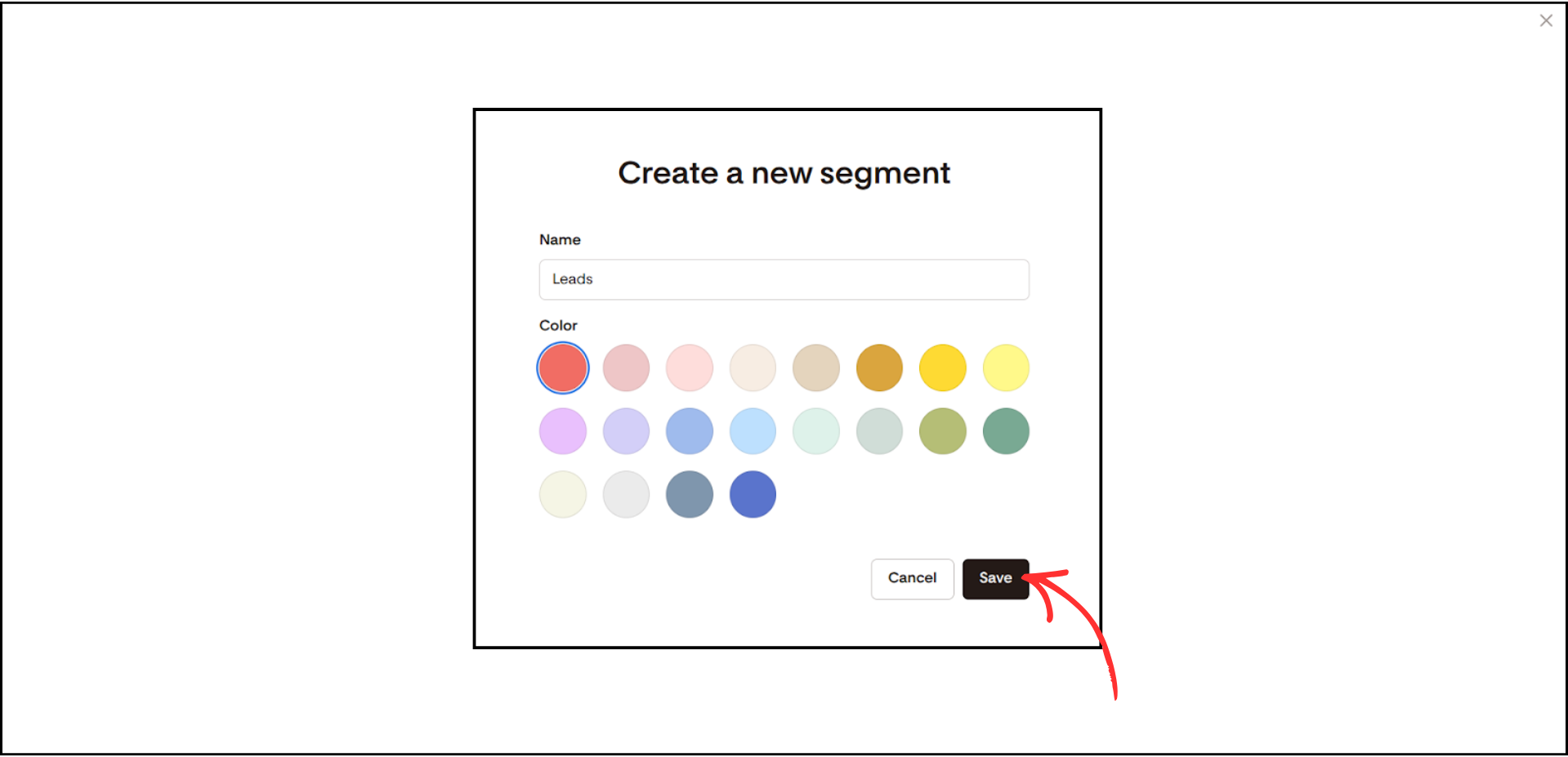Select the tan beige color swatch

815,367
